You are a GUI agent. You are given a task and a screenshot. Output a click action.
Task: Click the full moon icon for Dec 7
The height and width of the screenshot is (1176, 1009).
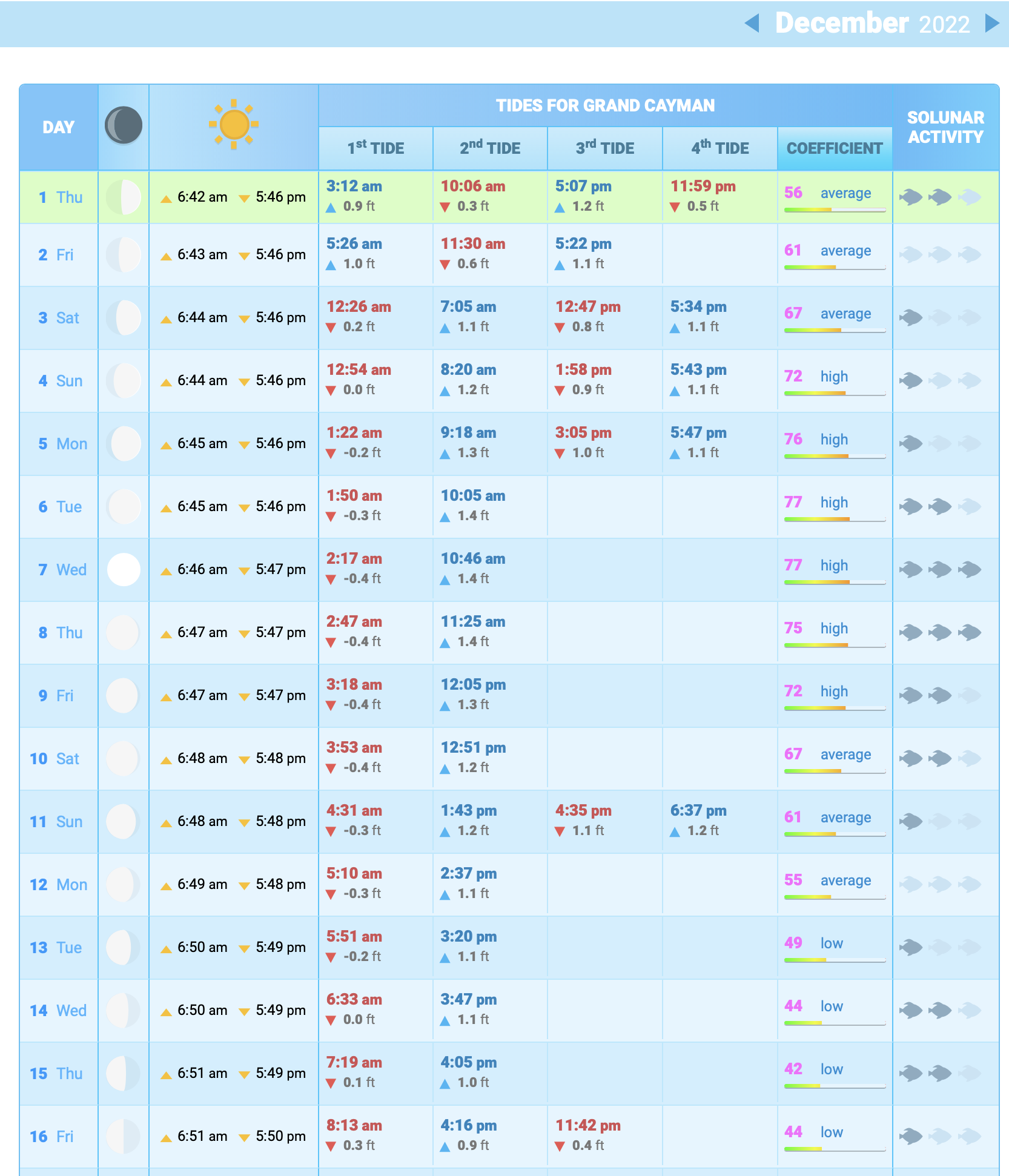[124, 570]
